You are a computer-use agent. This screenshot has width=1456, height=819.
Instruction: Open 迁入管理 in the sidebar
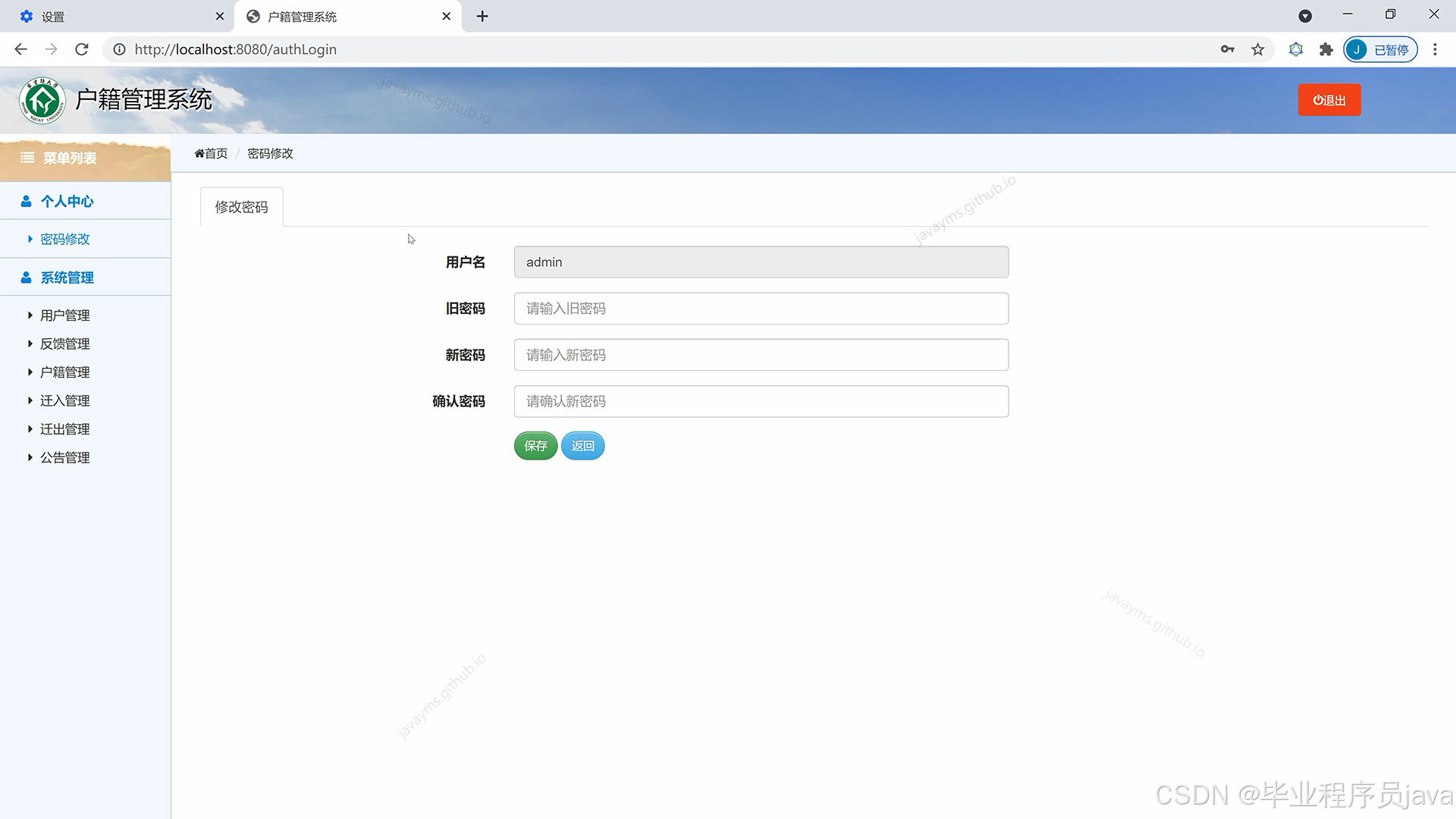tap(64, 400)
